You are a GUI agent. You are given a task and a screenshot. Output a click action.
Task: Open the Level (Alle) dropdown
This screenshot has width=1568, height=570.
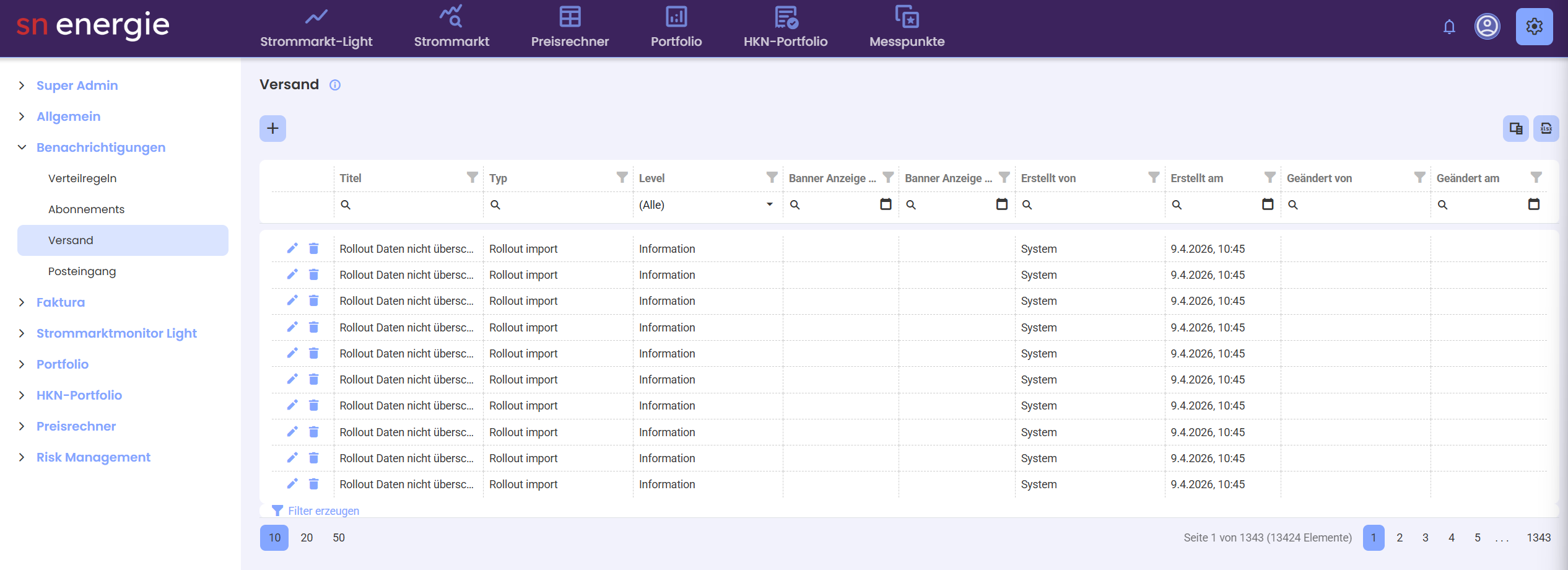[707, 204]
